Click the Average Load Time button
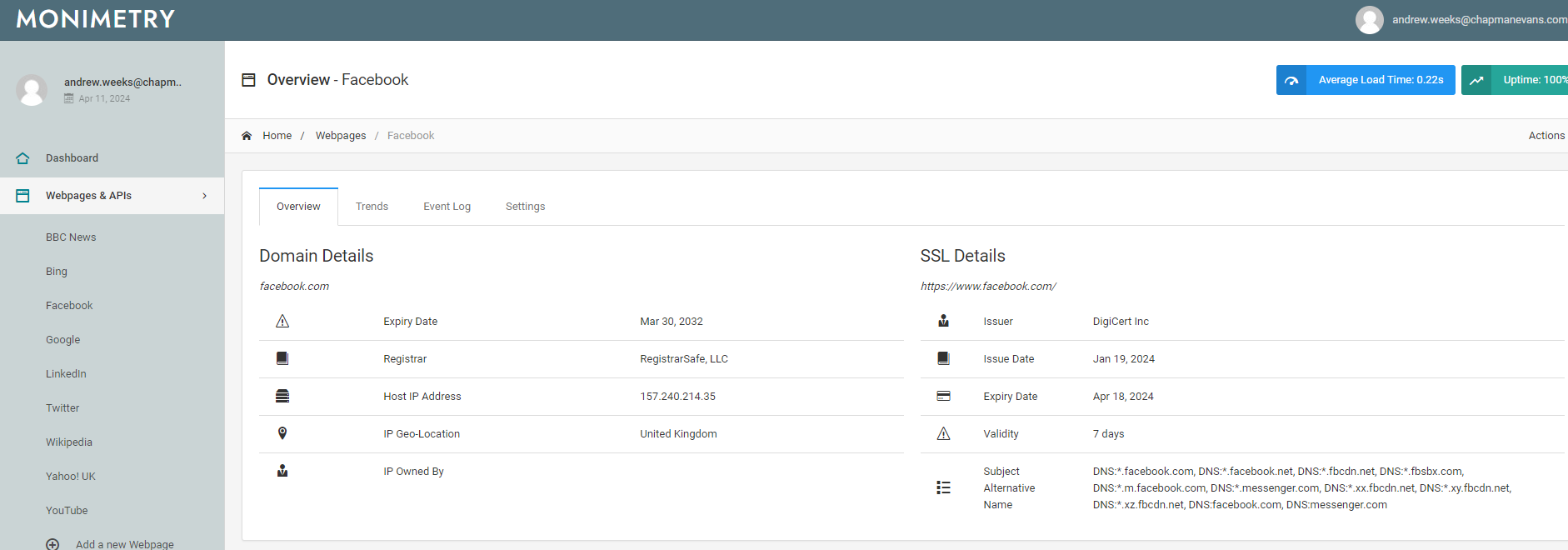Image resolution: width=1568 pixels, height=550 pixels. click(1380, 80)
